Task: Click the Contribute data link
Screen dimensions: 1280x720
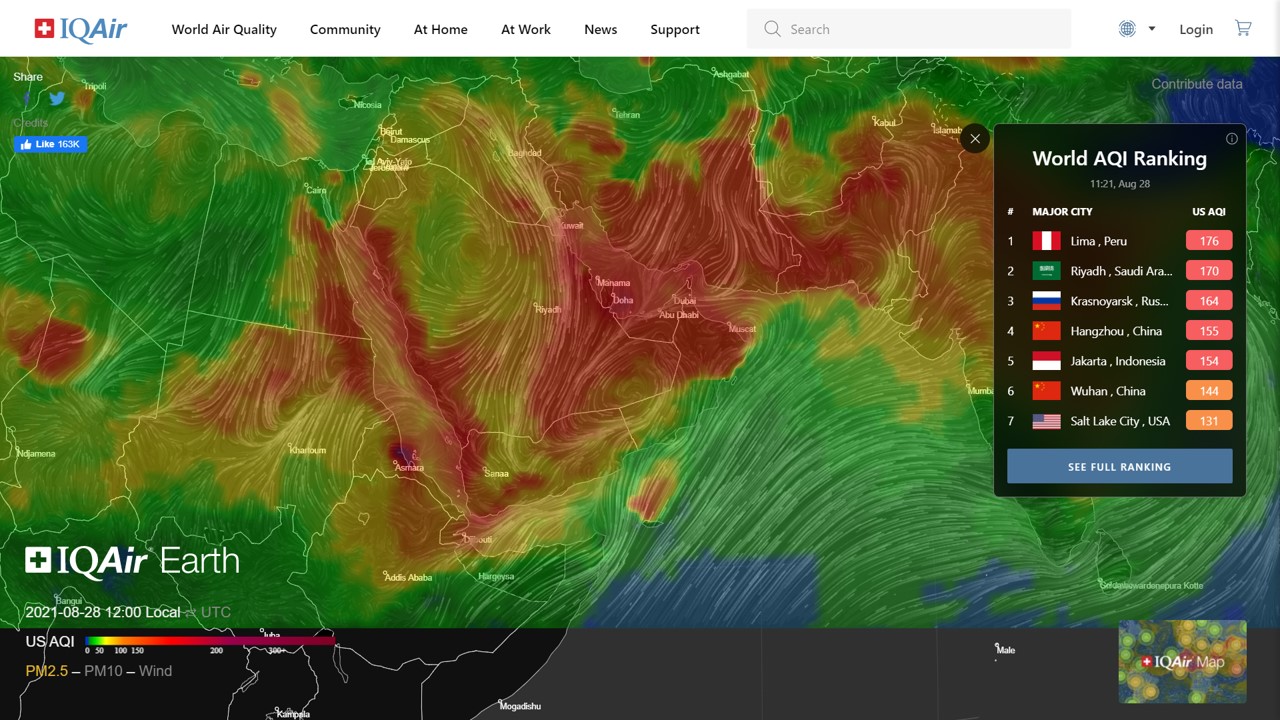Action: coord(1197,84)
